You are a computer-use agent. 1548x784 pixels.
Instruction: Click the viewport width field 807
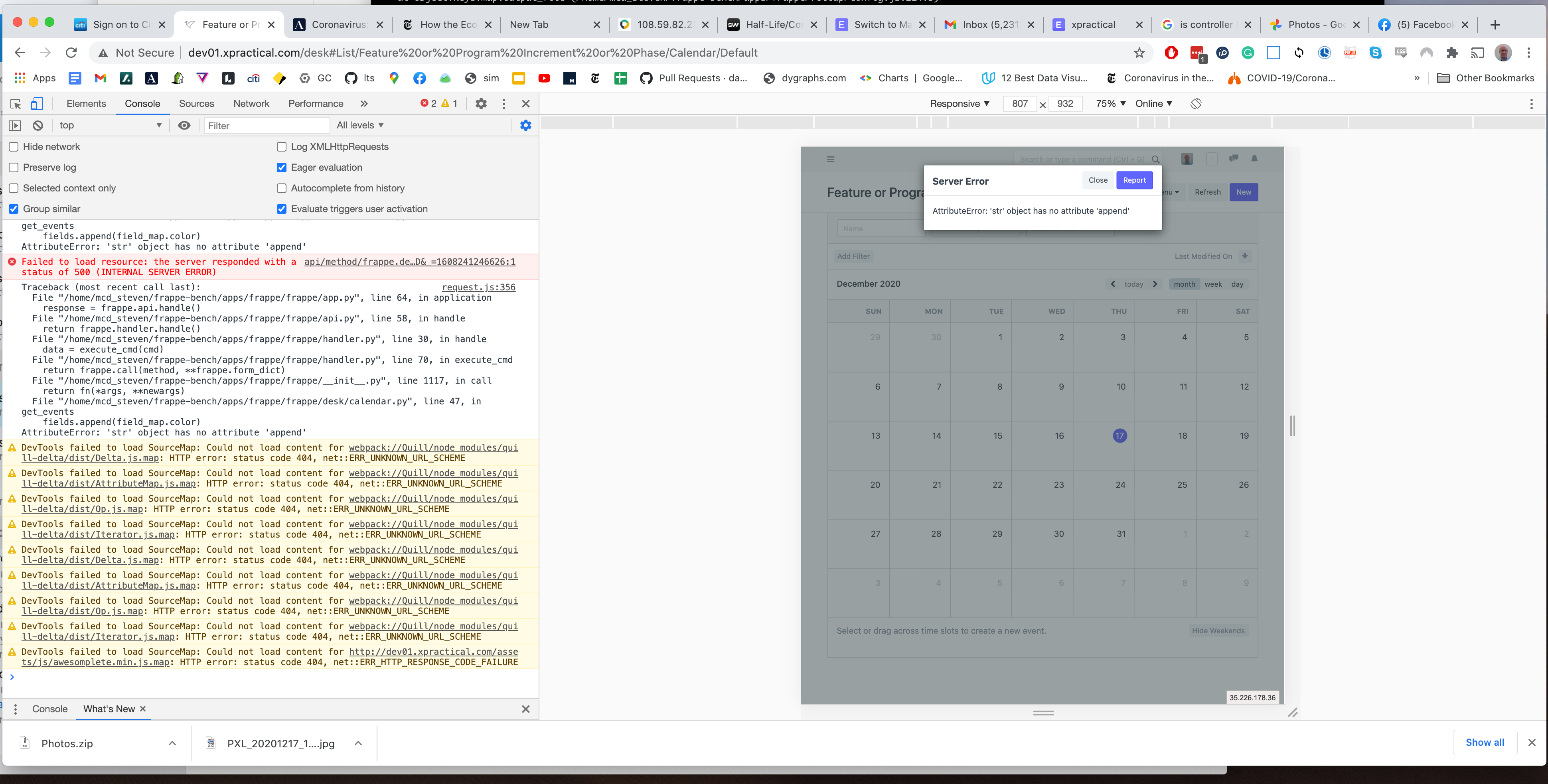point(1020,103)
